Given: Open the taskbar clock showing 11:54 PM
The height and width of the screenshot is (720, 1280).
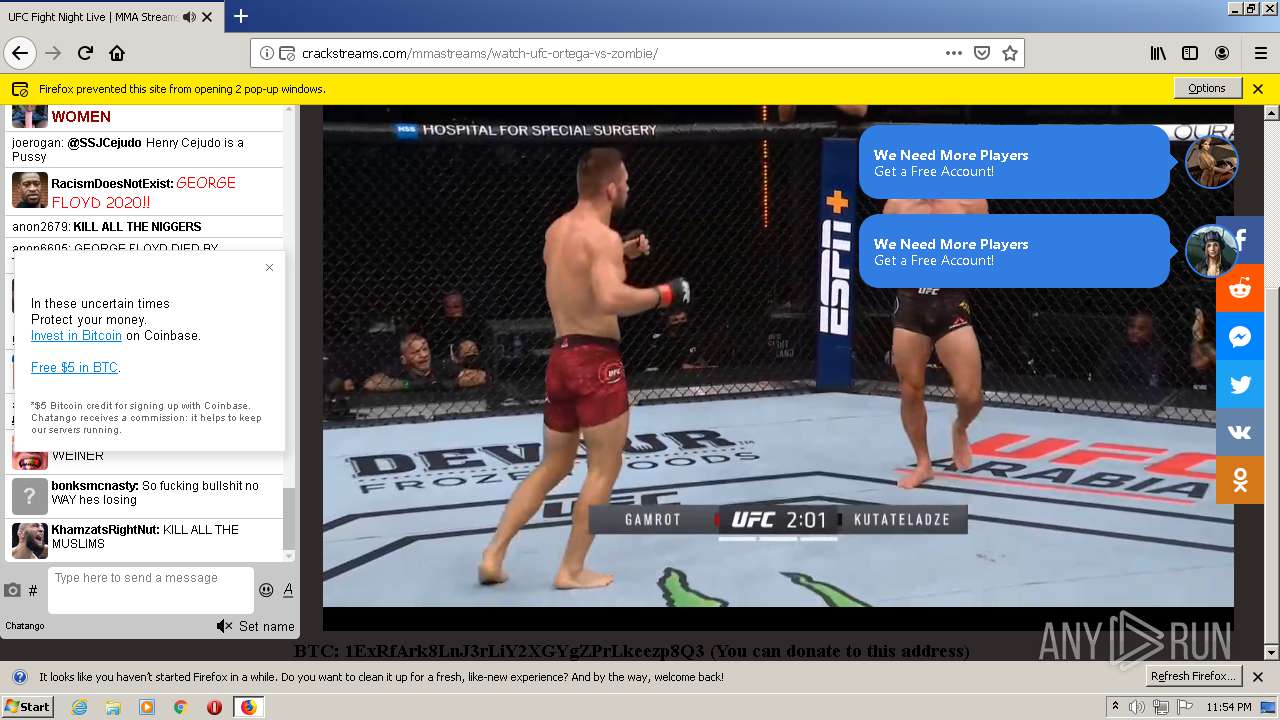Looking at the screenshot, I should click(1229, 707).
